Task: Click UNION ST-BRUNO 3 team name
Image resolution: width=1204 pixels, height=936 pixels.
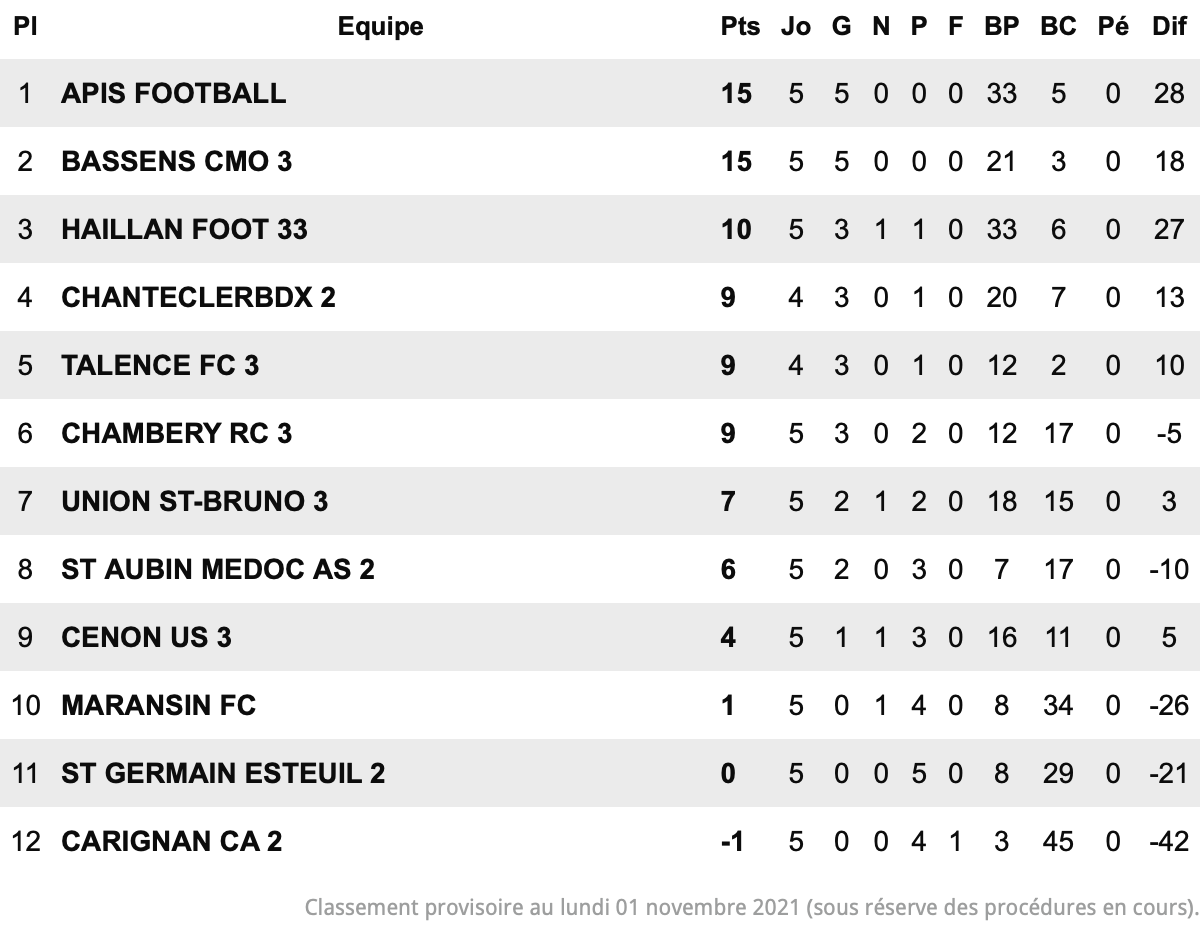Action: (x=194, y=501)
